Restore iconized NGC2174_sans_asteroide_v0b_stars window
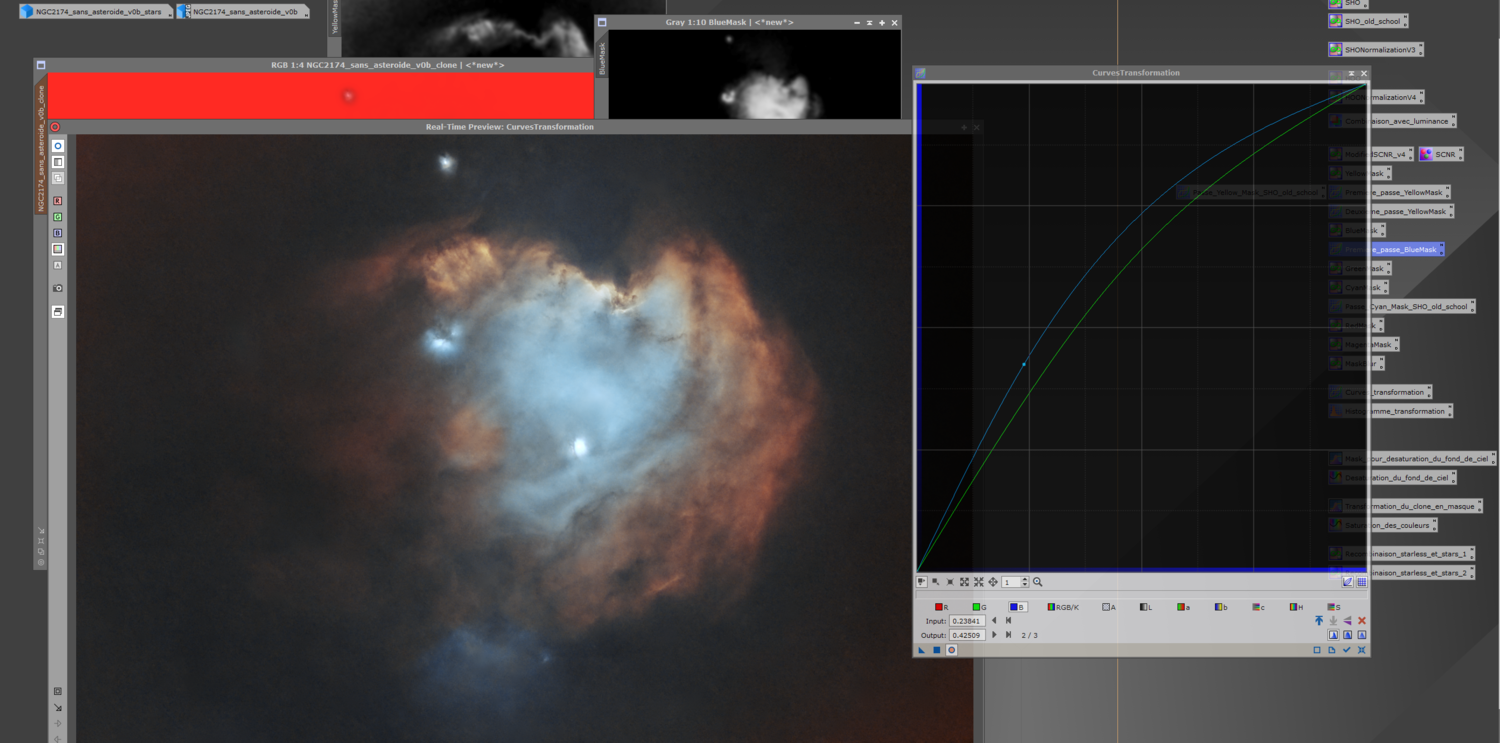The width and height of the screenshot is (1500, 743). point(95,12)
